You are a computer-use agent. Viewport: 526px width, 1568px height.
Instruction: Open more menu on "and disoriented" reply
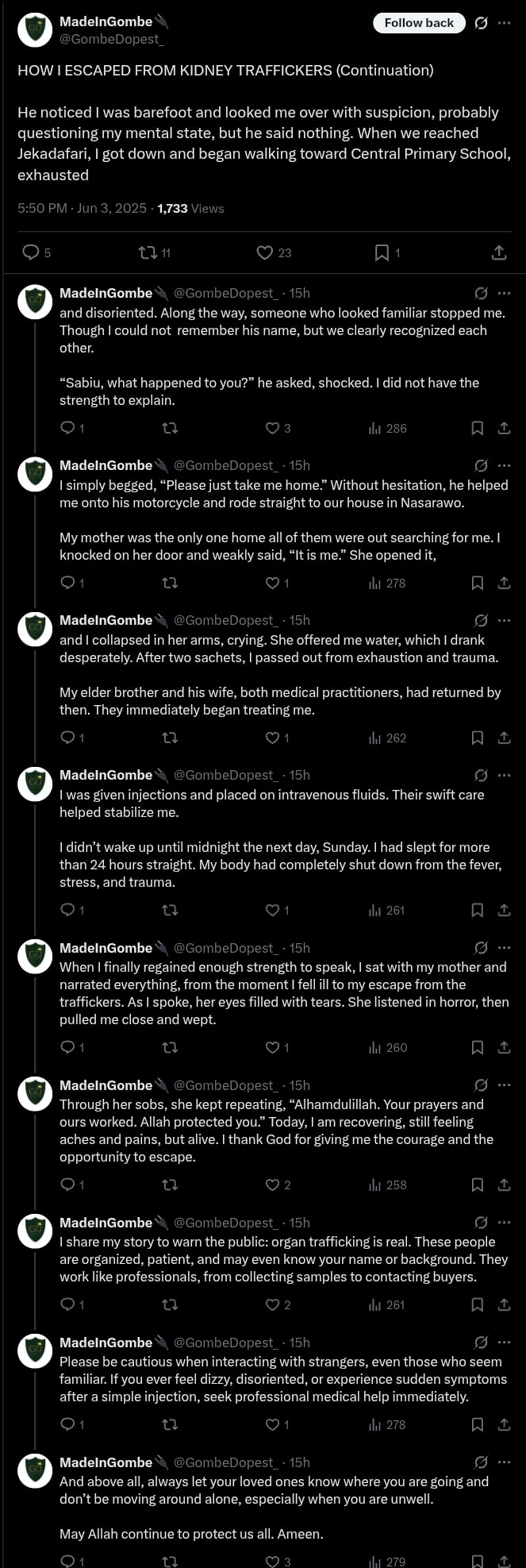pyautogui.click(x=504, y=293)
